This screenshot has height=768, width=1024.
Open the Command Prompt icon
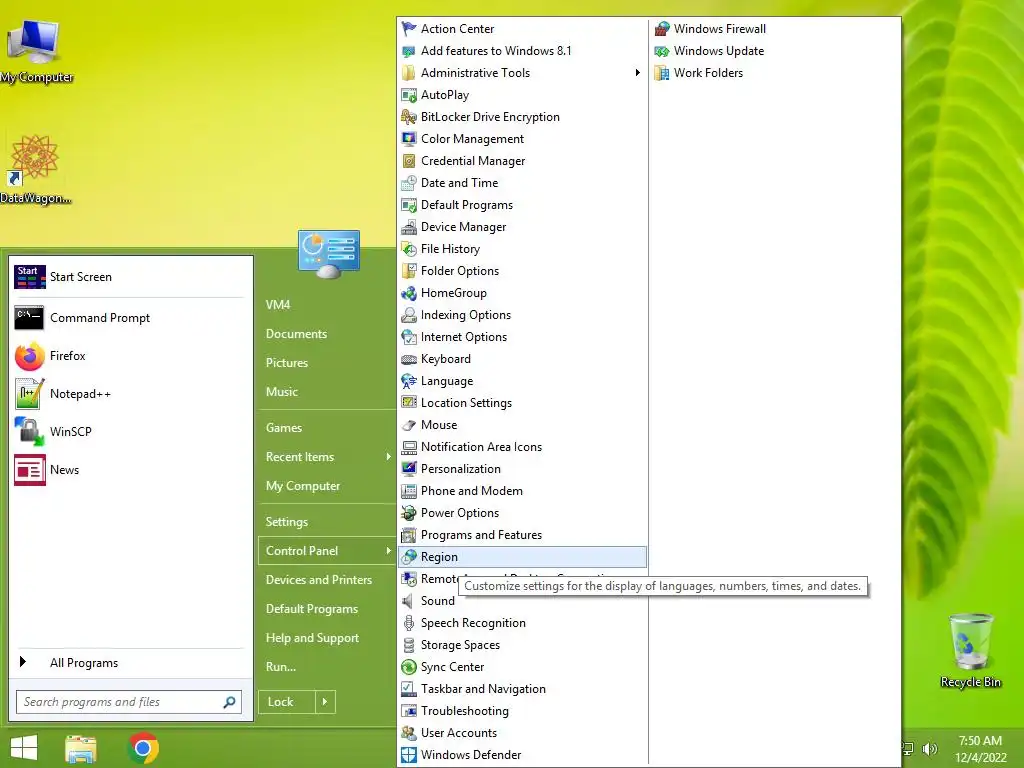click(29, 318)
